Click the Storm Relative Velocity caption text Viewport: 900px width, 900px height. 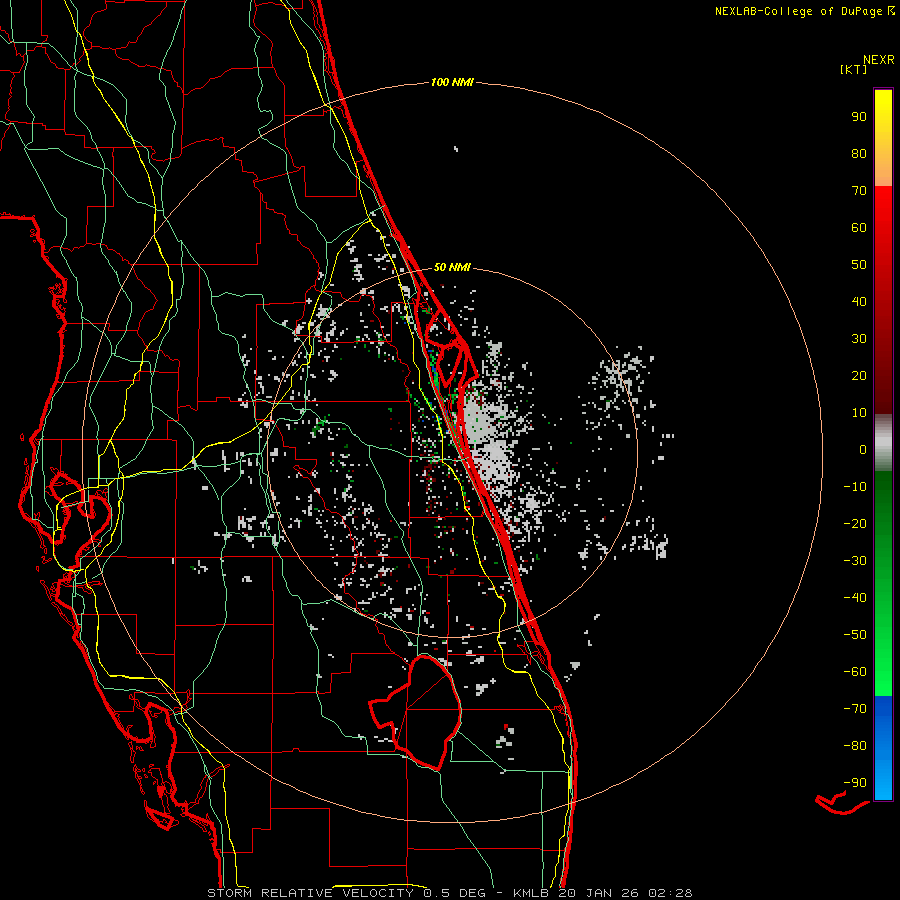[449, 893]
